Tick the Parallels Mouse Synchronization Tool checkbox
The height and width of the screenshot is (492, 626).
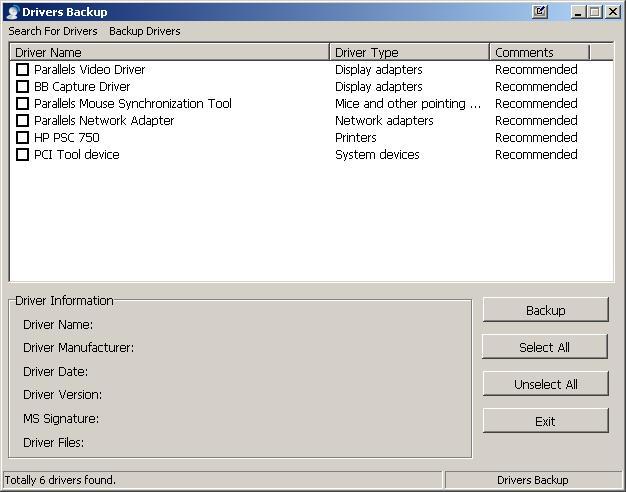(22, 103)
